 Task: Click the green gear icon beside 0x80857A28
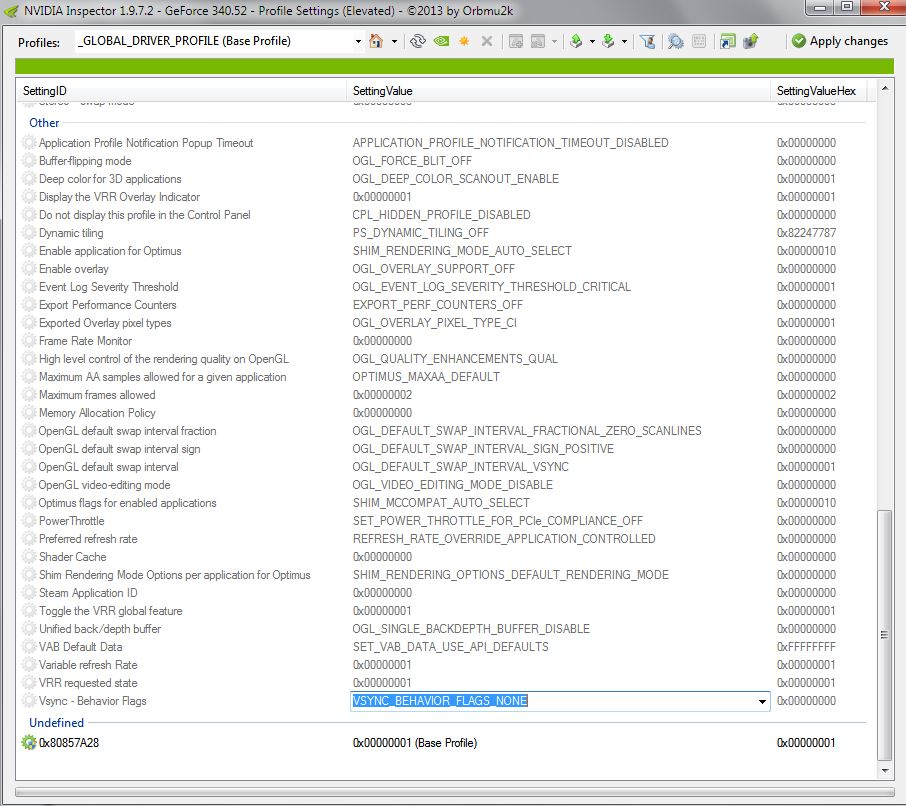pos(28,742)
